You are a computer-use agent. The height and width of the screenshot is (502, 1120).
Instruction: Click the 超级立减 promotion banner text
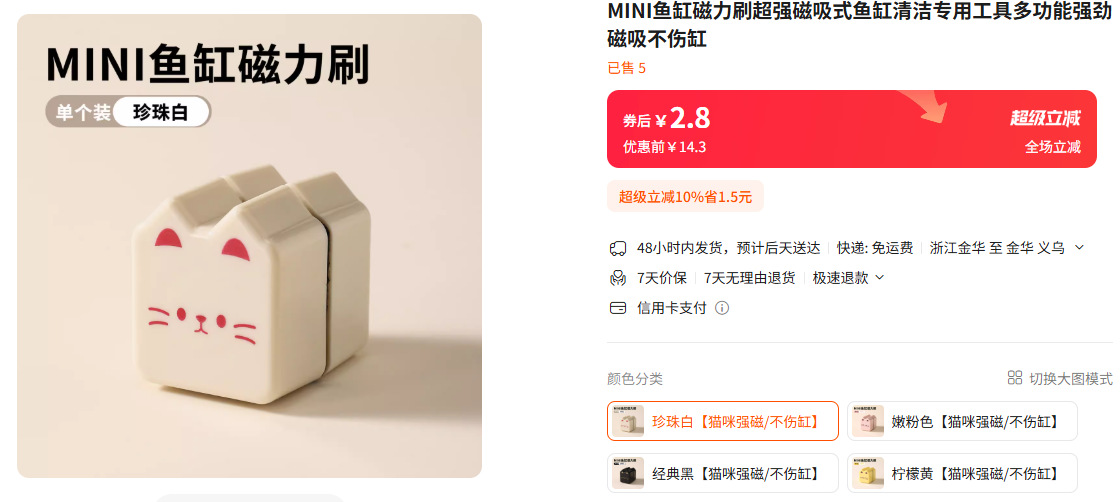pyautogui.click(x=1045, y=118)
